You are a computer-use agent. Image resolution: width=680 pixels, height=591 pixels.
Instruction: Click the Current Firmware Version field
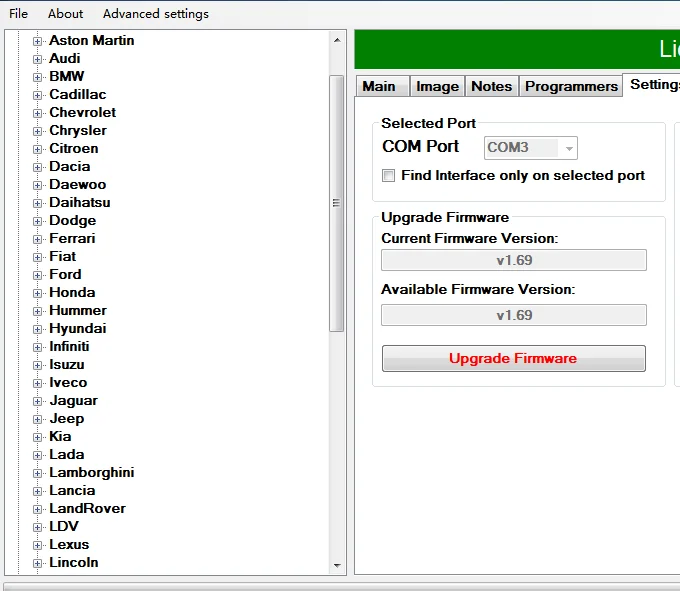[x=513, y=260]
